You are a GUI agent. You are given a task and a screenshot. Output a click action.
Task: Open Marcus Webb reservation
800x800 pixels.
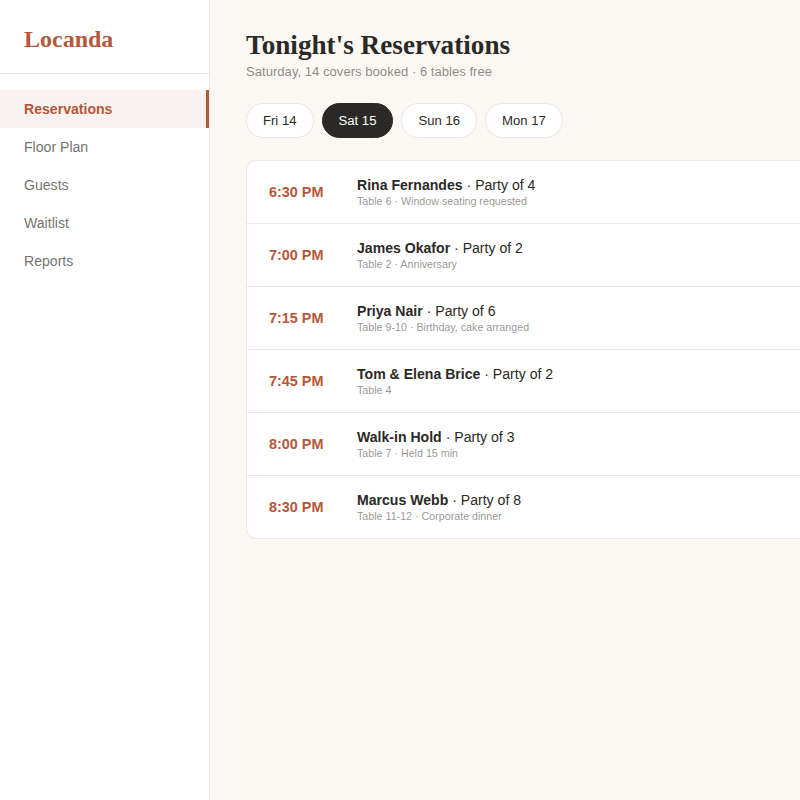click(523, 507)
